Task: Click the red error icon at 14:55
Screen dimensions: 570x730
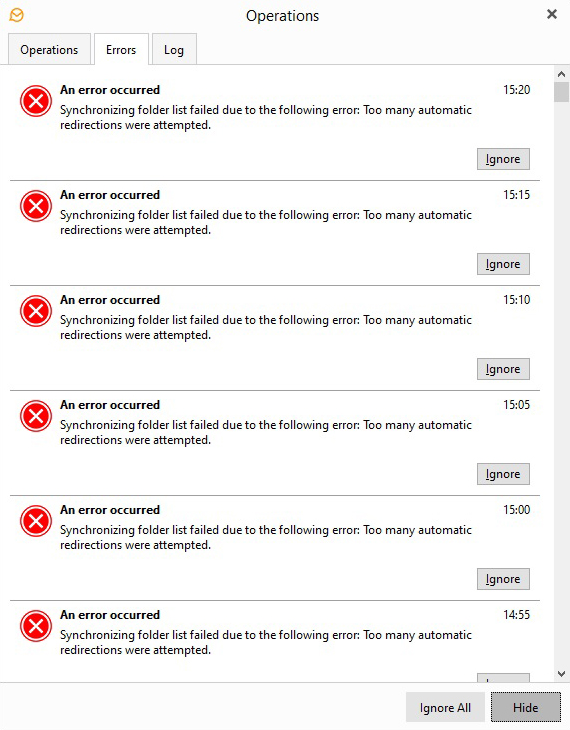Action: pyautogui.click(x=36, y=626)
